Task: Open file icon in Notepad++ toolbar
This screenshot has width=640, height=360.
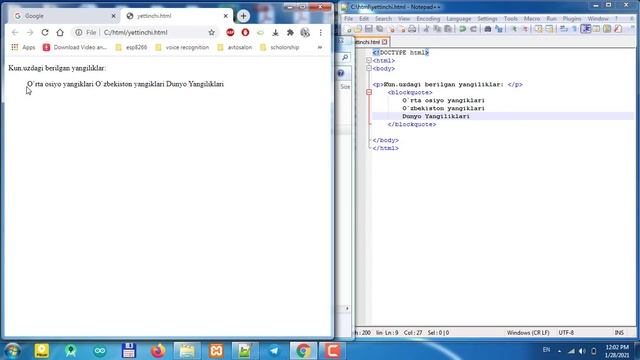Action: click(x=358, y=29)
